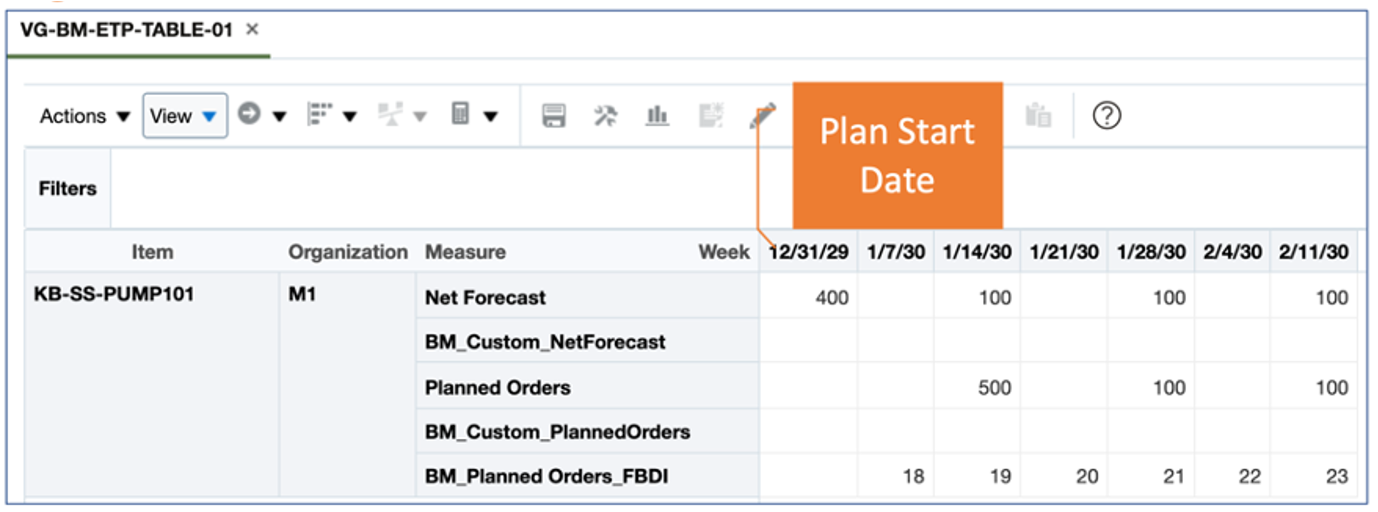Click the 12/31/29 week column header
This screenshot has height=512, width=1378.
click(808, 252)
